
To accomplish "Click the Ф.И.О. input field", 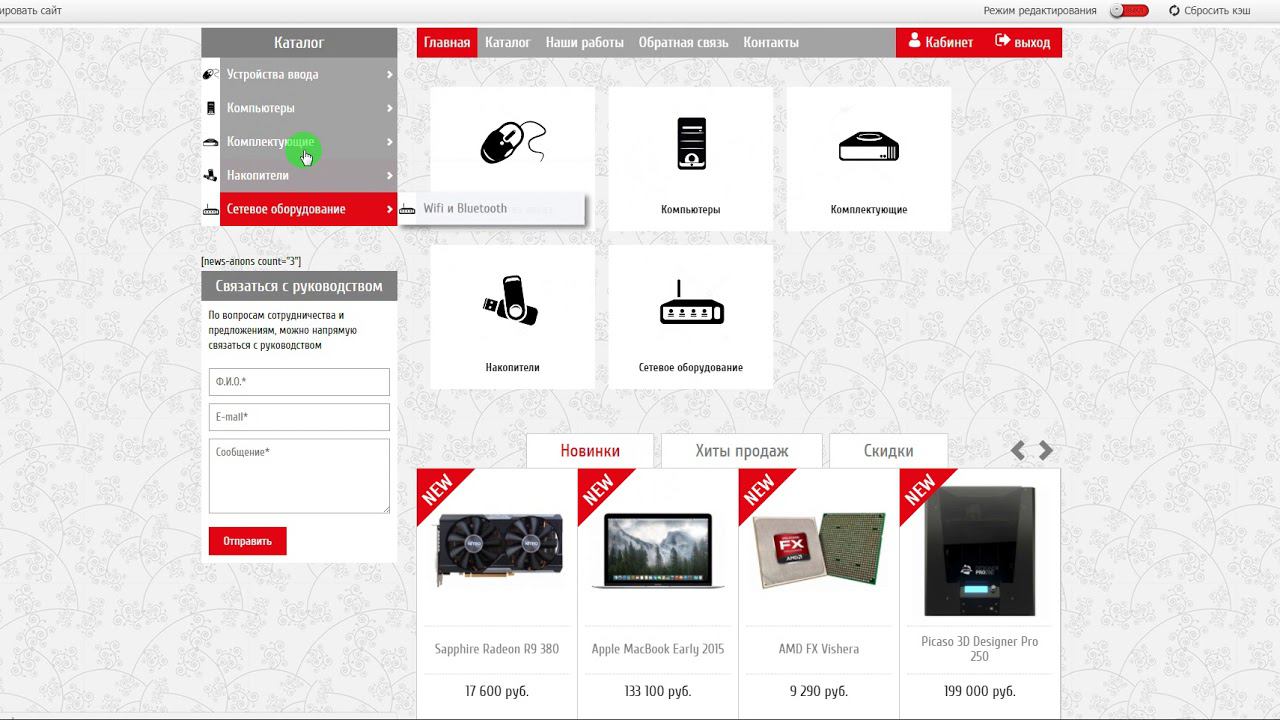I will click(299, 382).
